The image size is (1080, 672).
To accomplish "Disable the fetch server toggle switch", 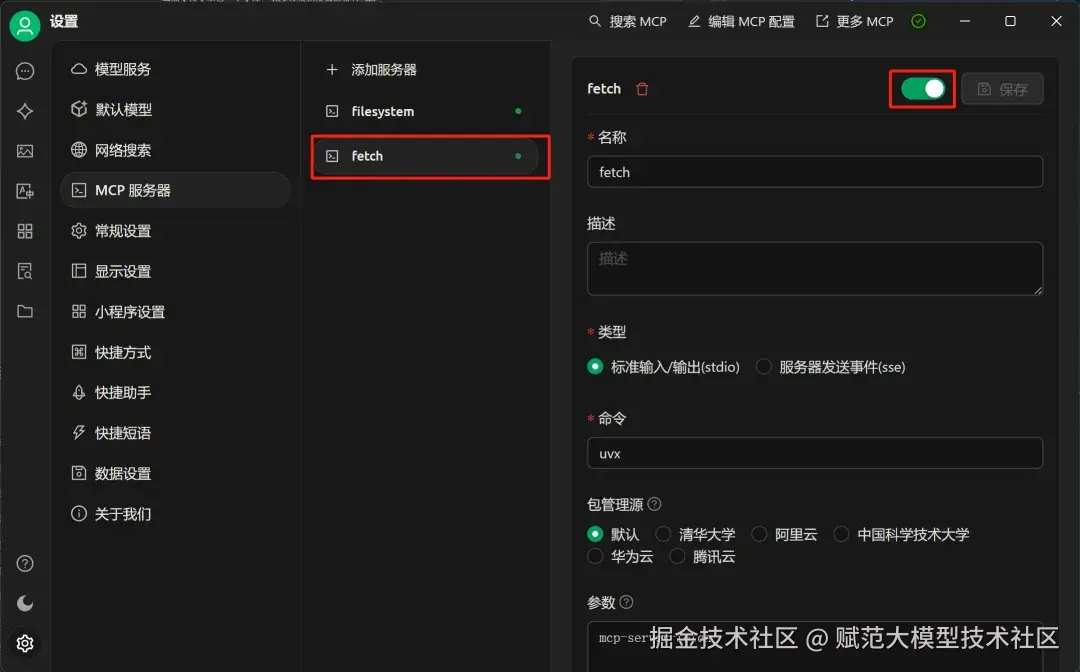I will click(x=921, y=88).
